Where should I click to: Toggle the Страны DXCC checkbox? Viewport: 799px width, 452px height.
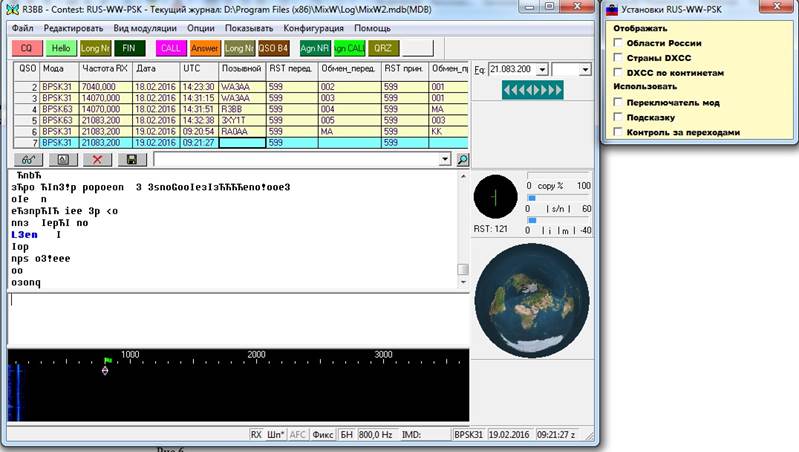(x=618, y=58)
